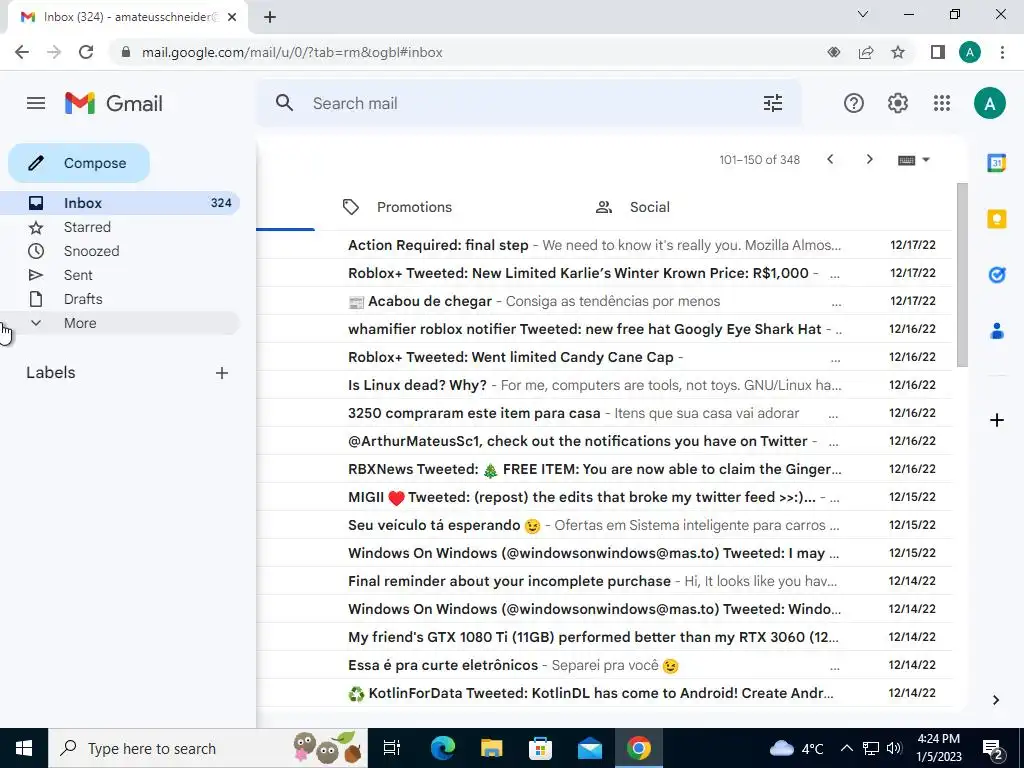The image size is (1024, 768).
Task: Open the Drafts folder
Action: point(120,299)
